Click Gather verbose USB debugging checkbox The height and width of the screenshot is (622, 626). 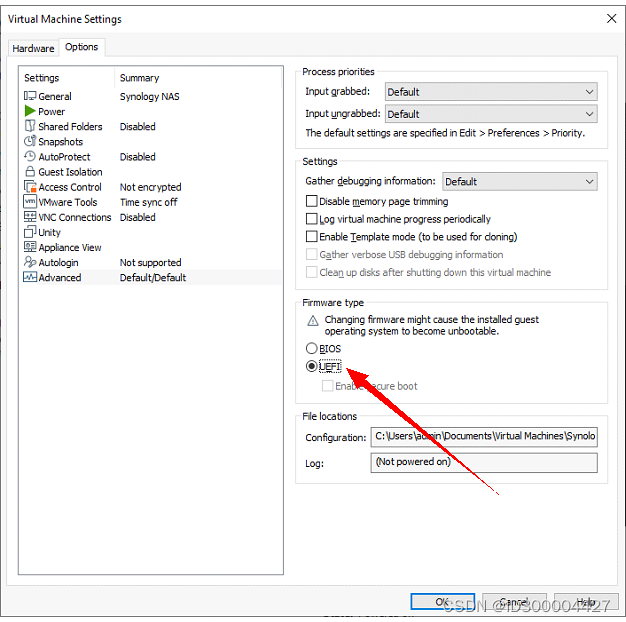coord(311,254)
